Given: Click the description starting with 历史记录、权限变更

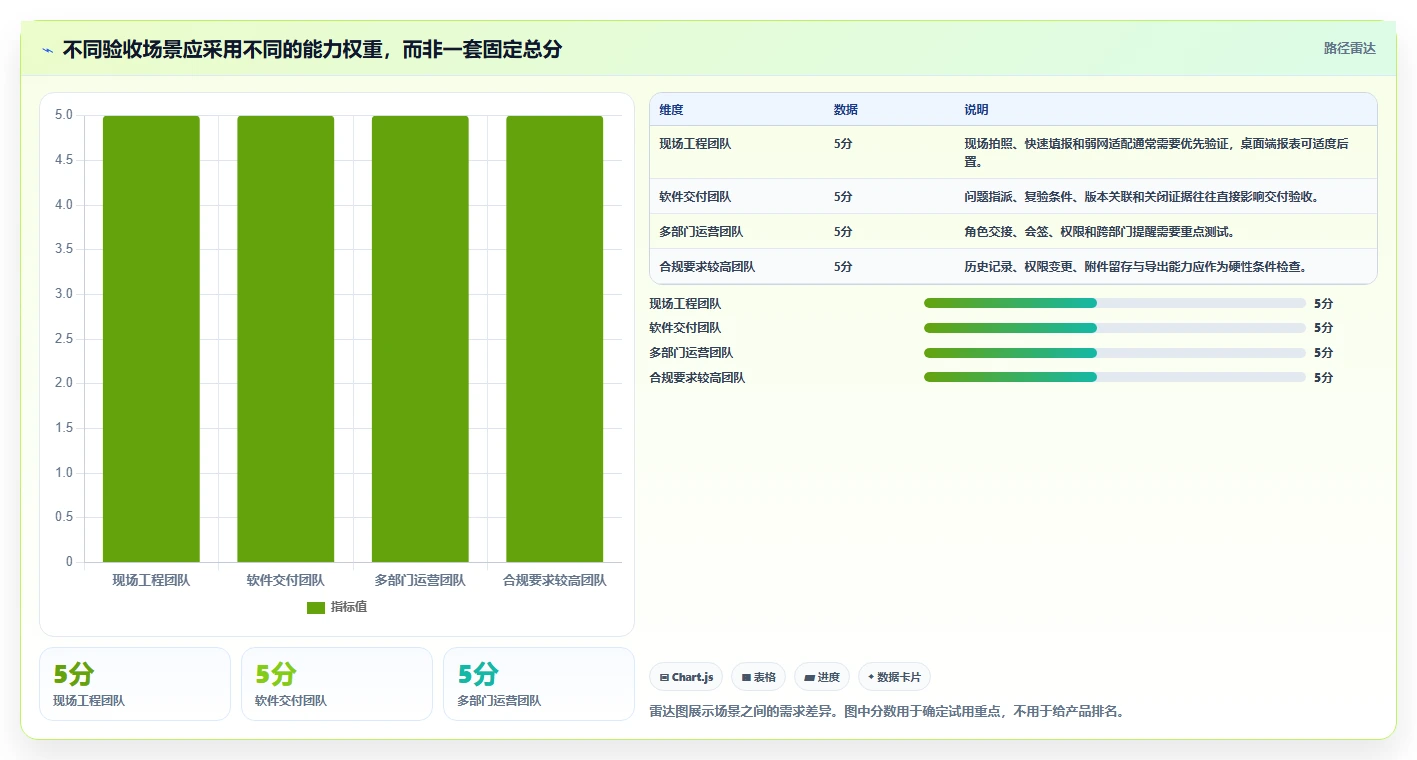Looking at the screenshot, I should tap(1136, 267).
